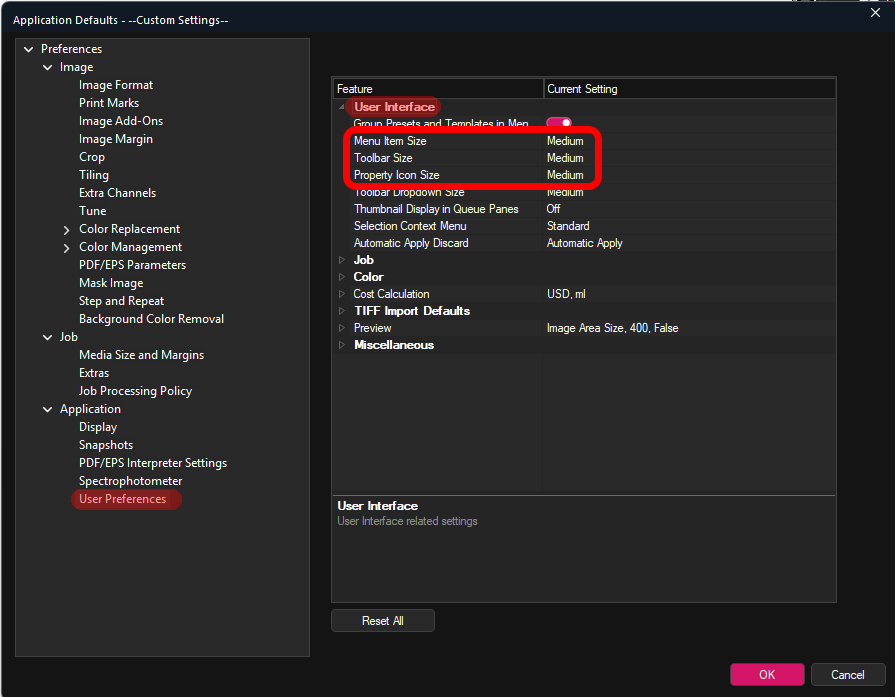This screenshot has width=895, height=697.
Task: Change the Toolbar Size Medium value
Action: (565, 158)
